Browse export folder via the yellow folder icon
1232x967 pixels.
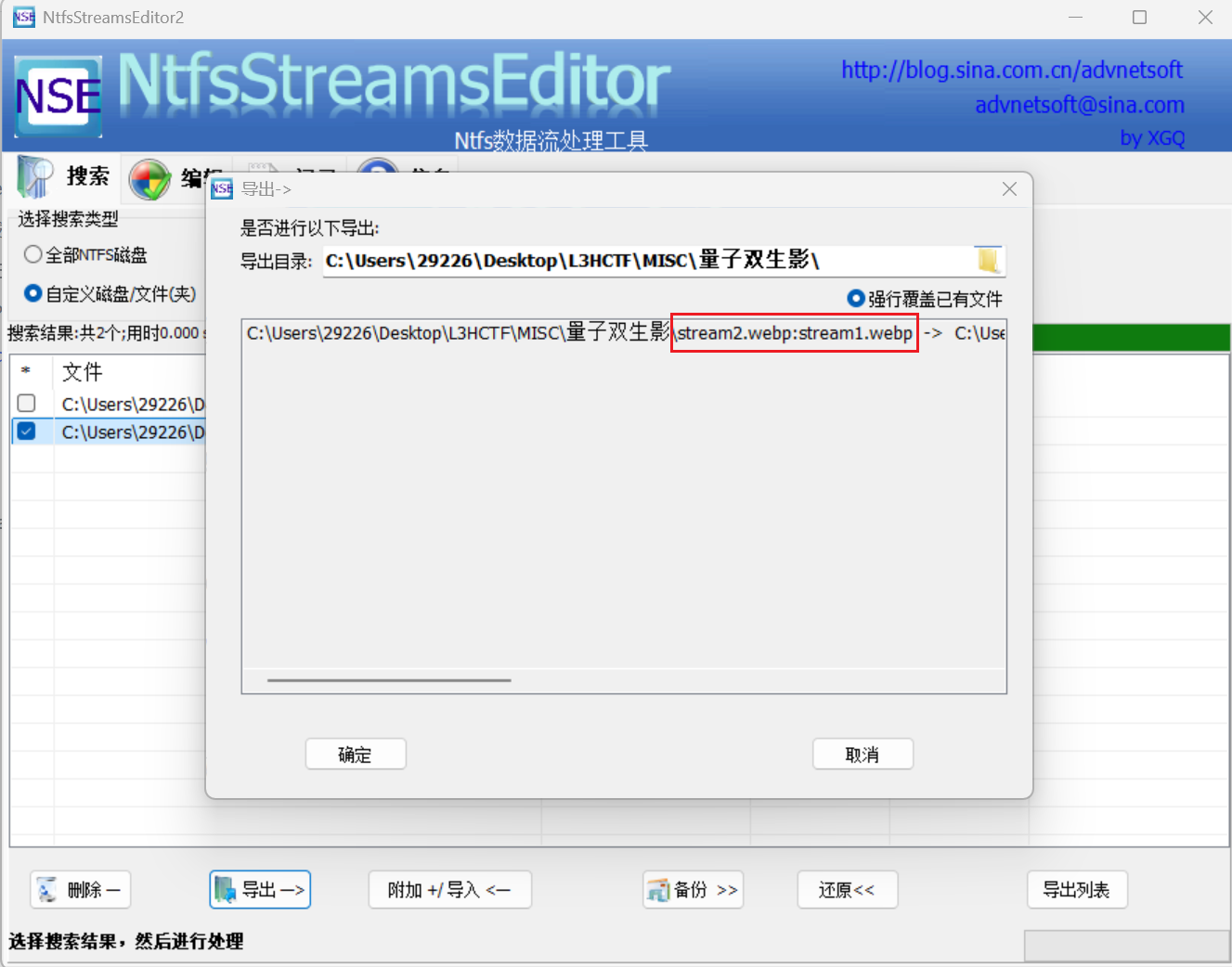tap(988, 261)
